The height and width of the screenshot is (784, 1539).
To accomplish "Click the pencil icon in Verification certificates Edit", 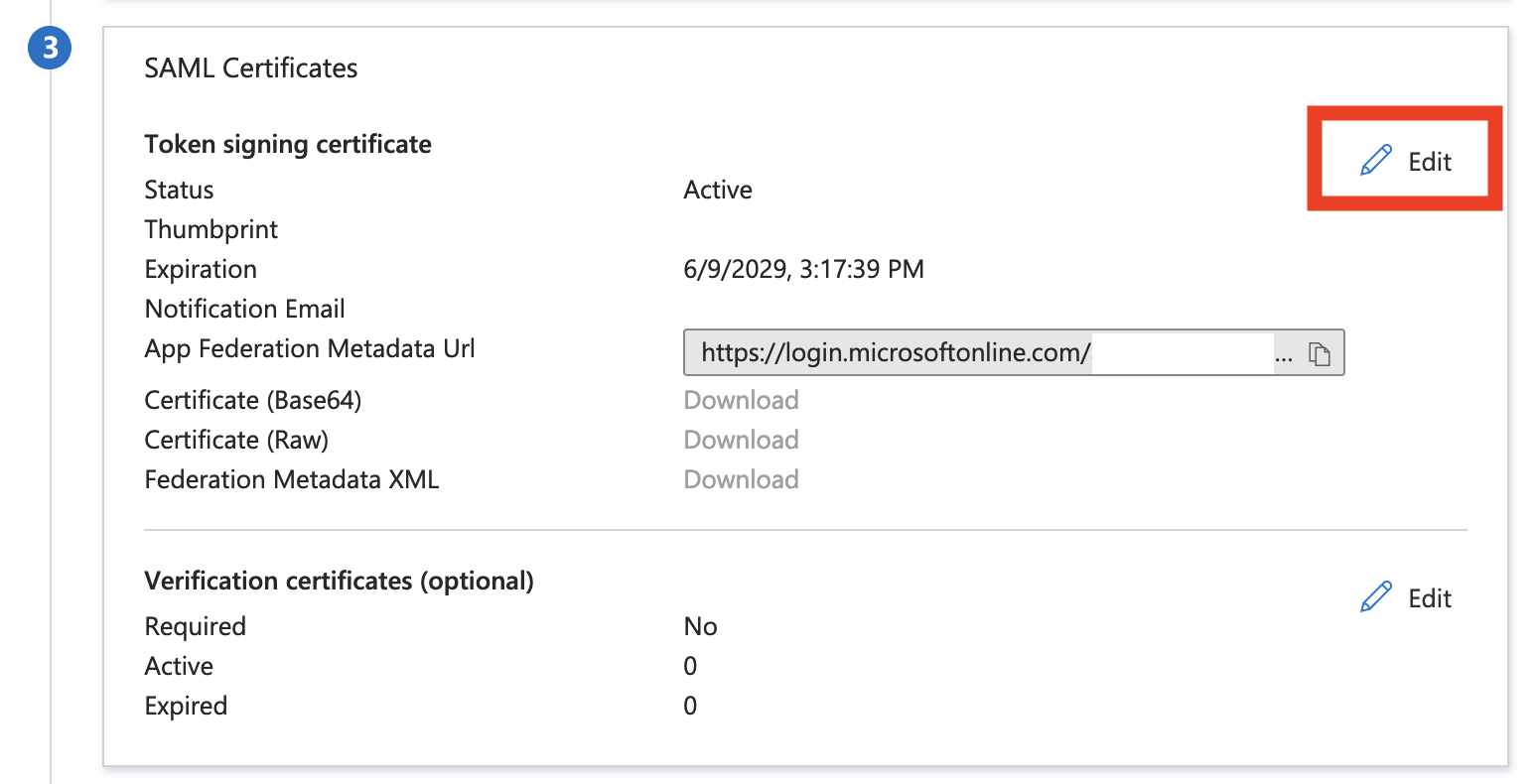I will tap(1376, 597).
